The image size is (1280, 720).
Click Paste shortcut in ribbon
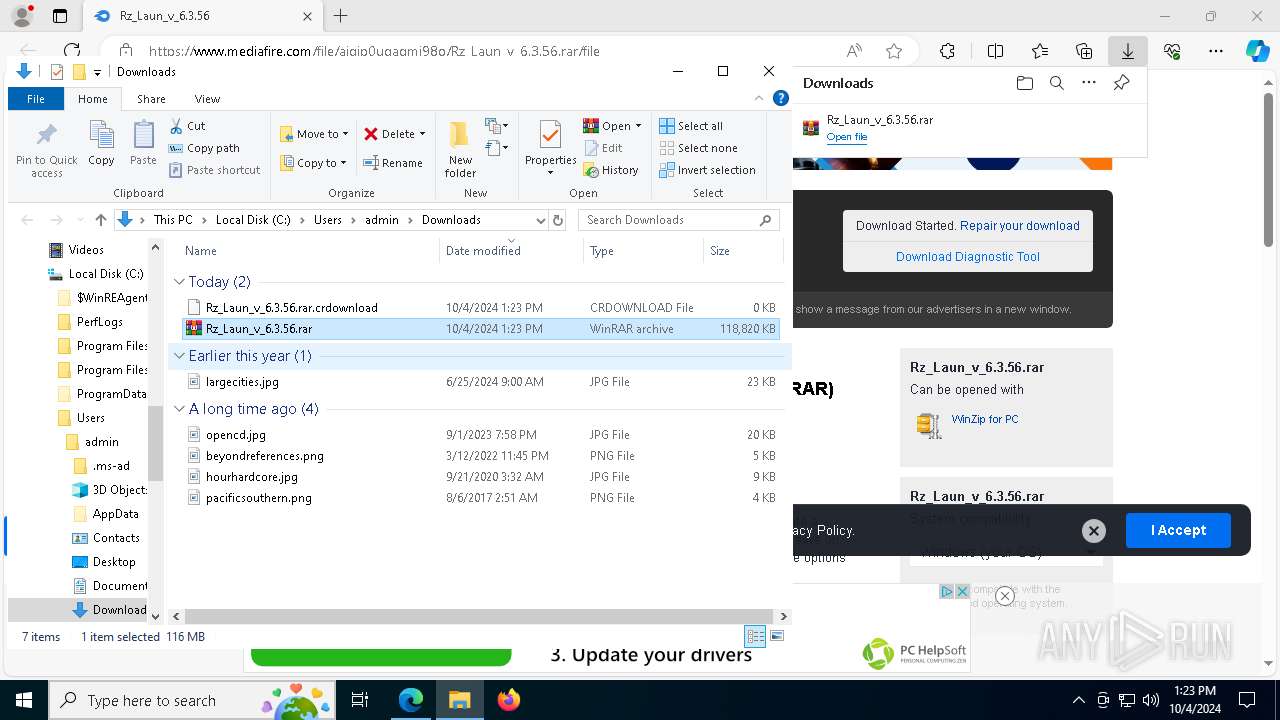pos(214,170)
